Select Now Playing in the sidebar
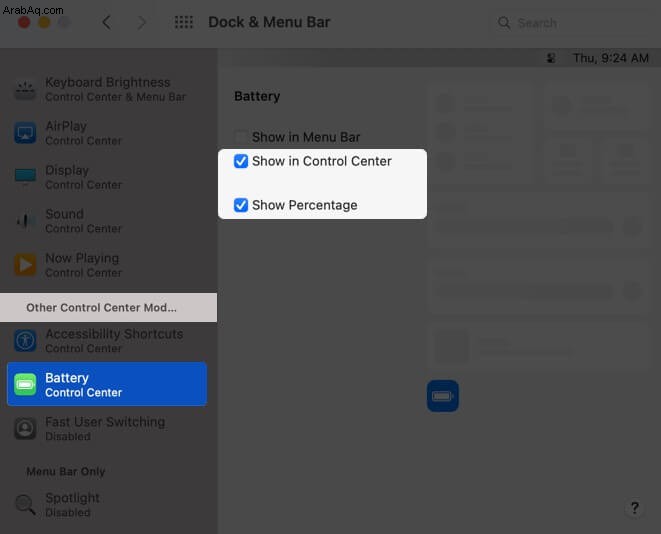Viewport: 661px width, 534px height. (x=108, y=265)
